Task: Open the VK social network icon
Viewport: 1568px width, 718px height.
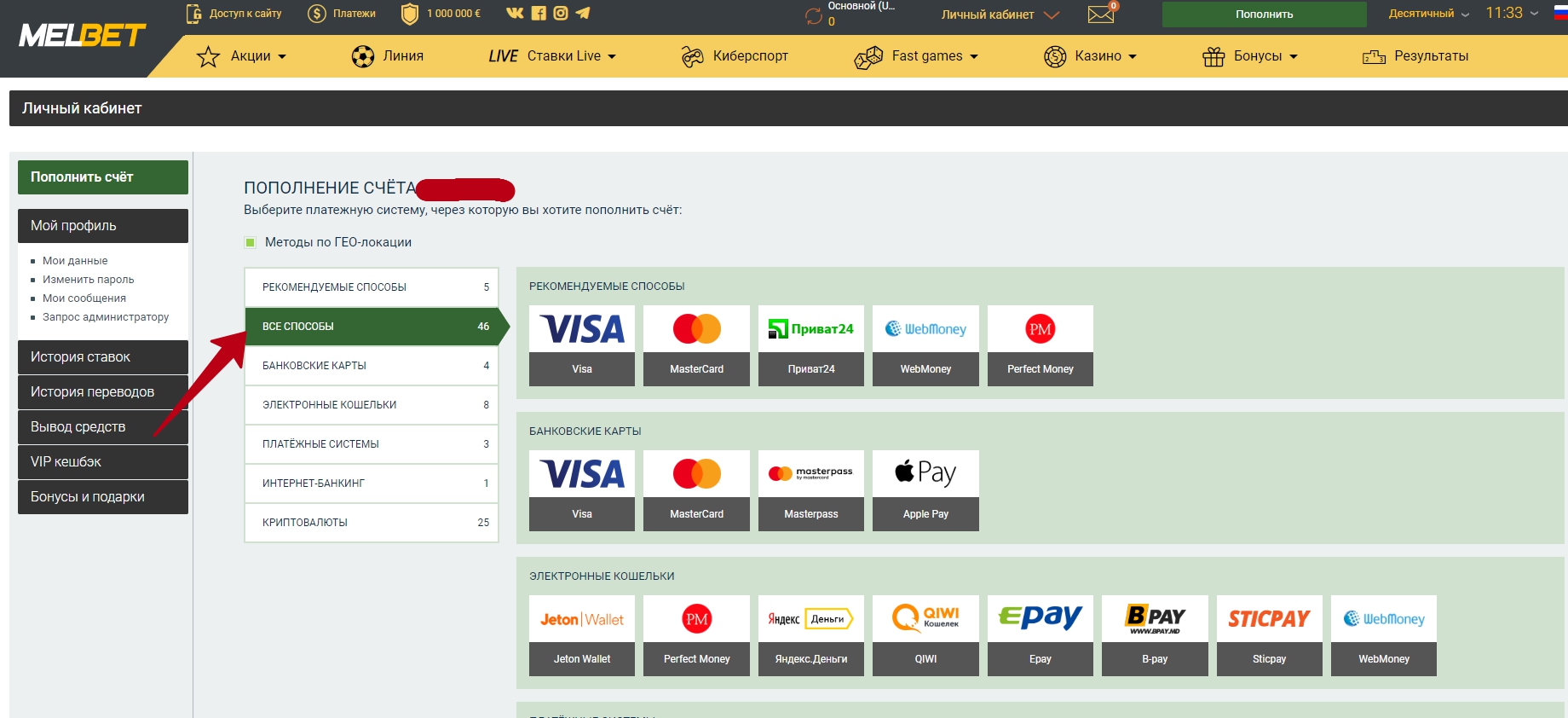Action: (x=515, y=13)
